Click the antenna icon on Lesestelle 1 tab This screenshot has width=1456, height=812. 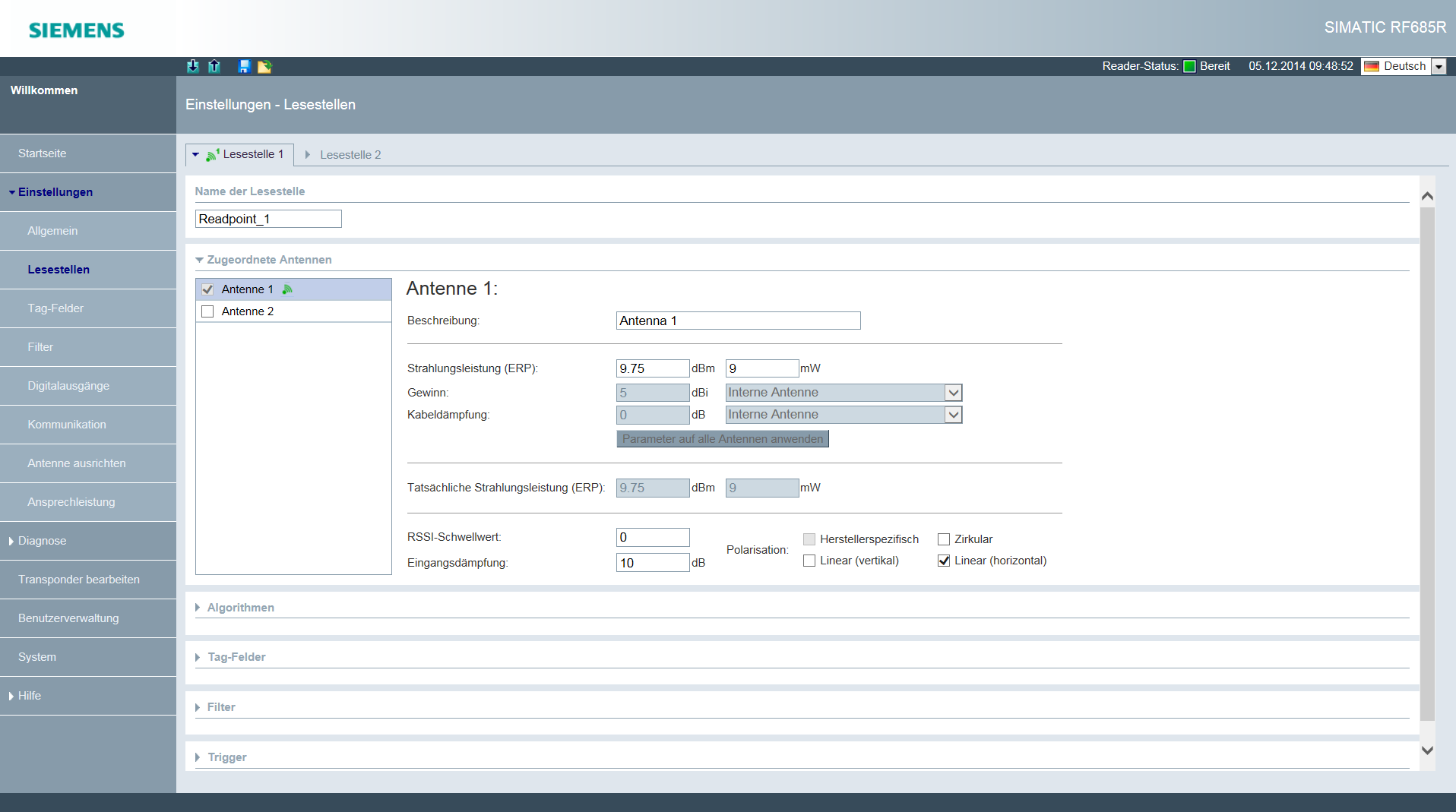coord(213,154)
